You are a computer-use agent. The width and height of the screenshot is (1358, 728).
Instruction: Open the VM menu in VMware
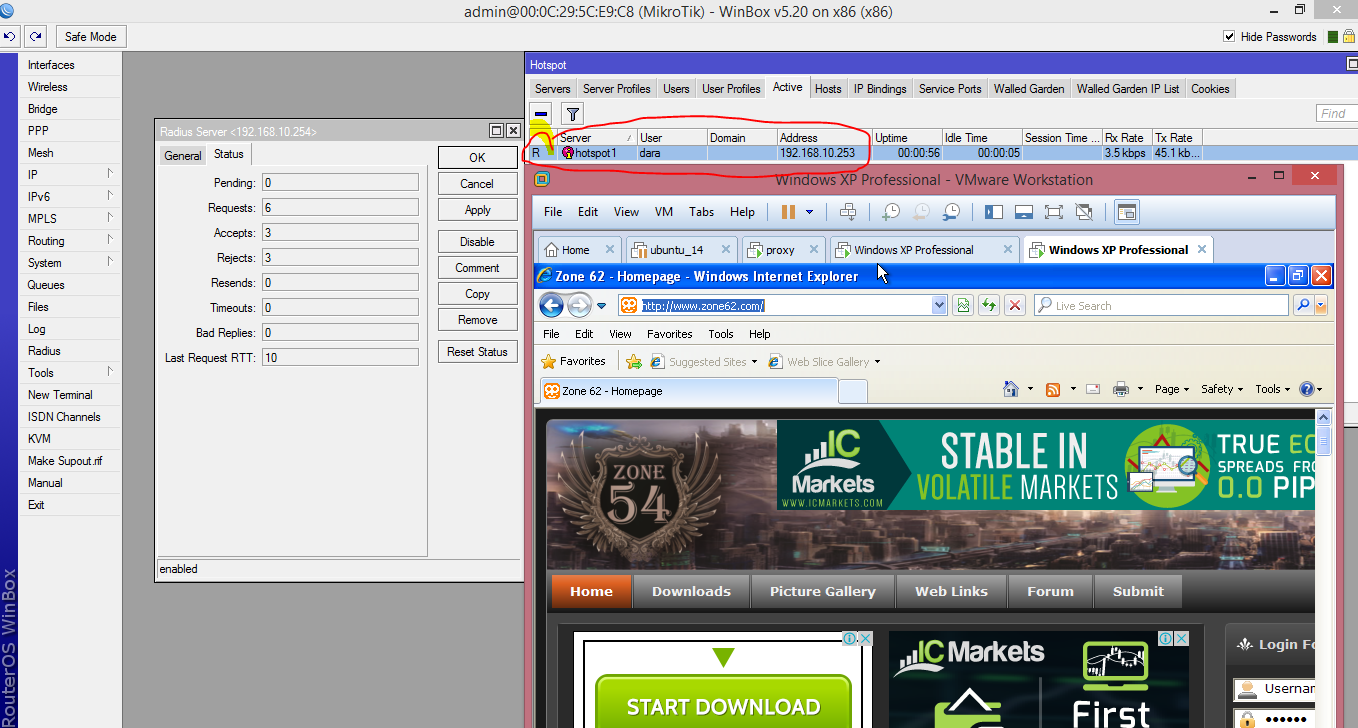pyautogui.click(x=664, y=212)
